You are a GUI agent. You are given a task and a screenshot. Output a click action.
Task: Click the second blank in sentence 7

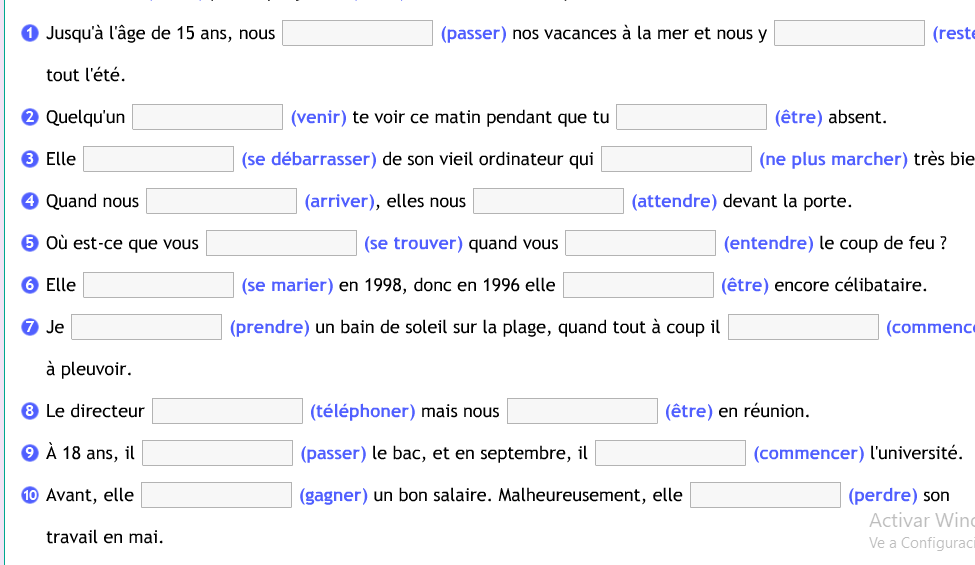[x=803, y=327]
